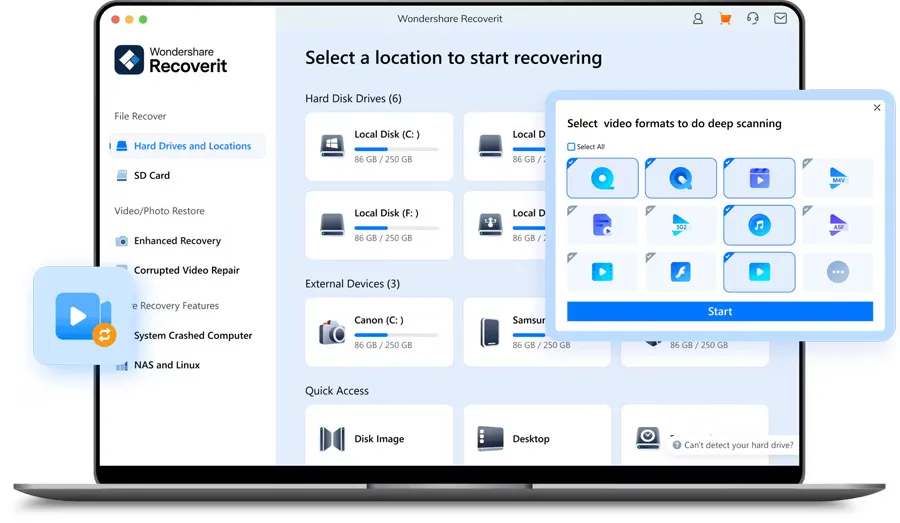Uncheck the clapperboard video format tile
The height and width of the screenshot is (523, 900).
759,178
